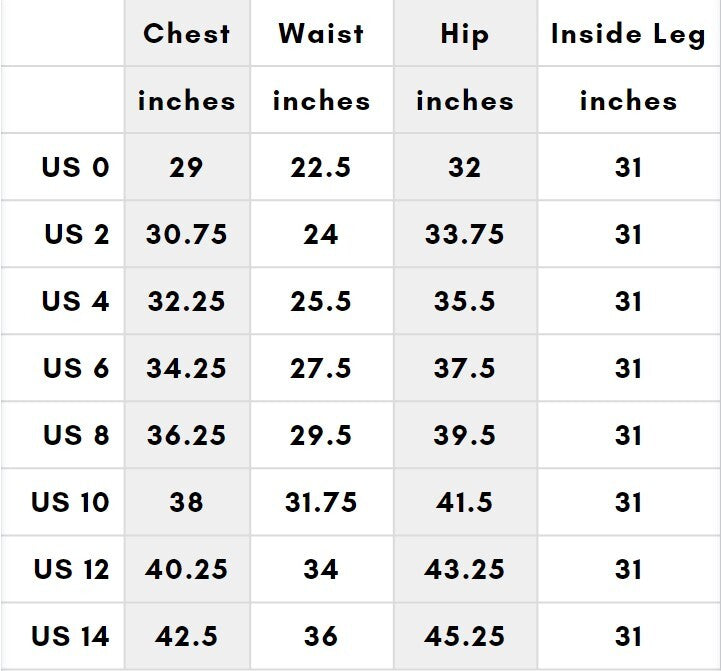Click the Waist column header
Image resolution: width=721 pixels, height=671 pixels.
(x=321, y=33)
